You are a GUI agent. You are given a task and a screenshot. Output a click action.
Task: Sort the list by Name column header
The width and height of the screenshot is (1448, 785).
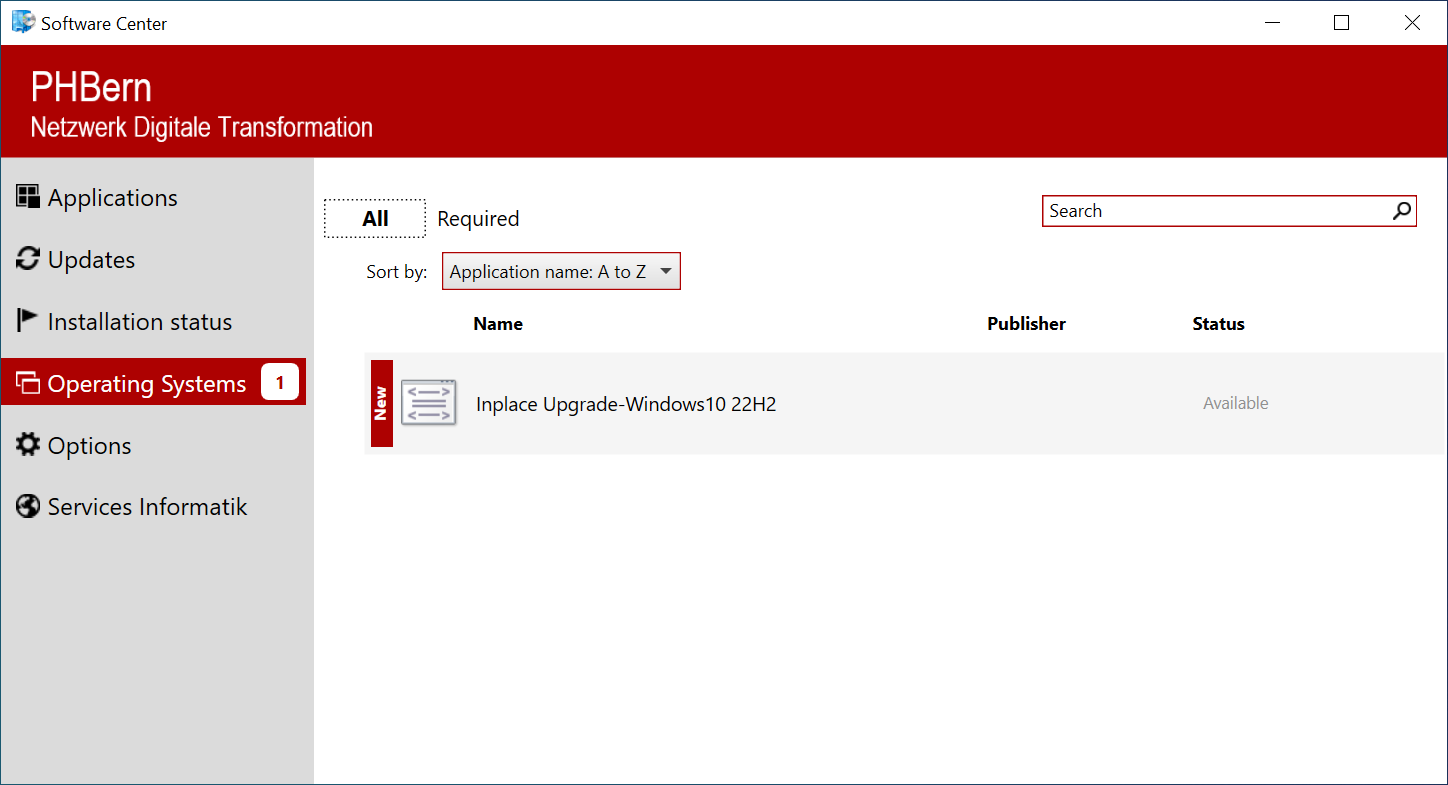coord(498,324)
